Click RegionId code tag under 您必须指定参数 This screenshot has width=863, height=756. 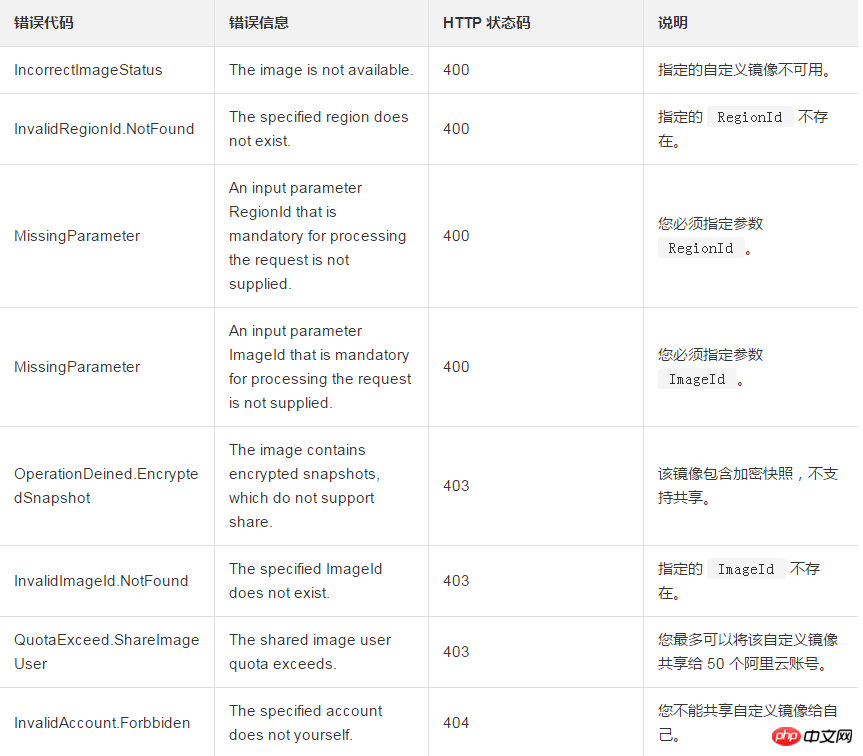[x=701, y=248]
